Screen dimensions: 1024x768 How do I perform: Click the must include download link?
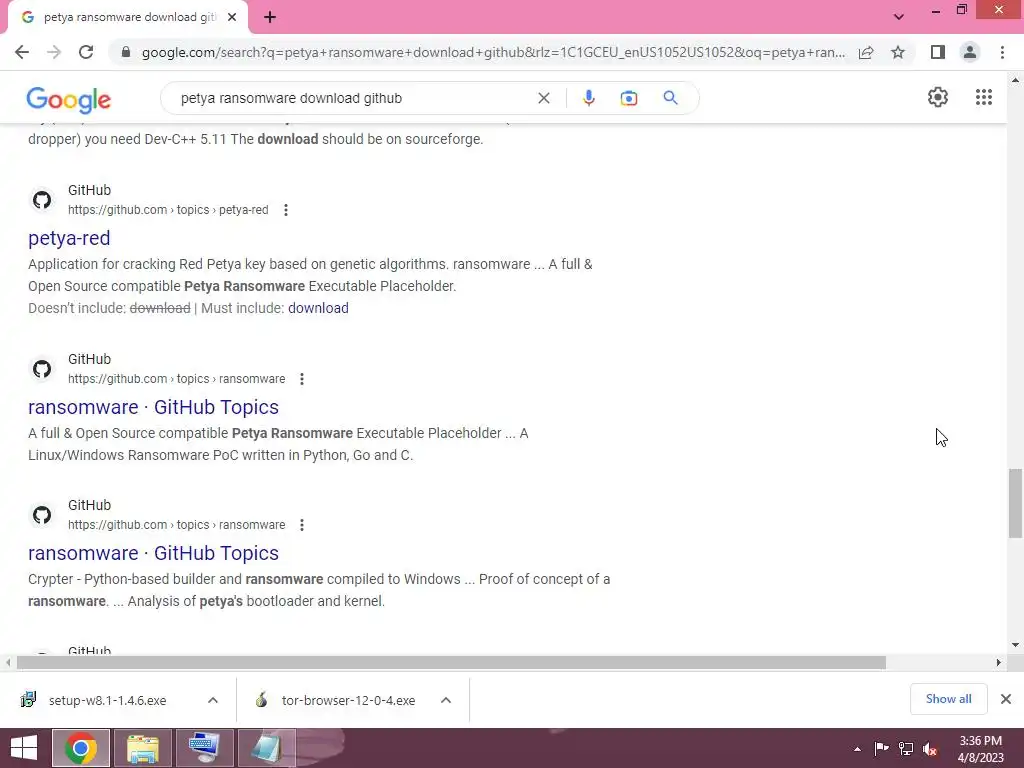[x=318, y=308]
